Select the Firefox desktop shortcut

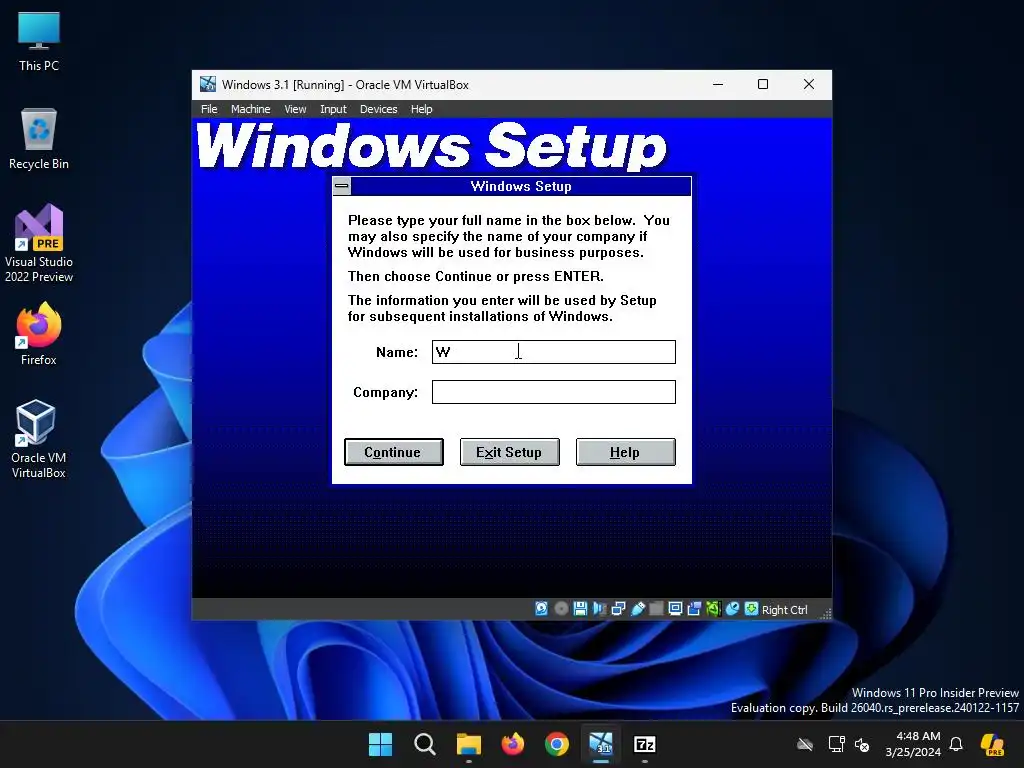point(39,334)
